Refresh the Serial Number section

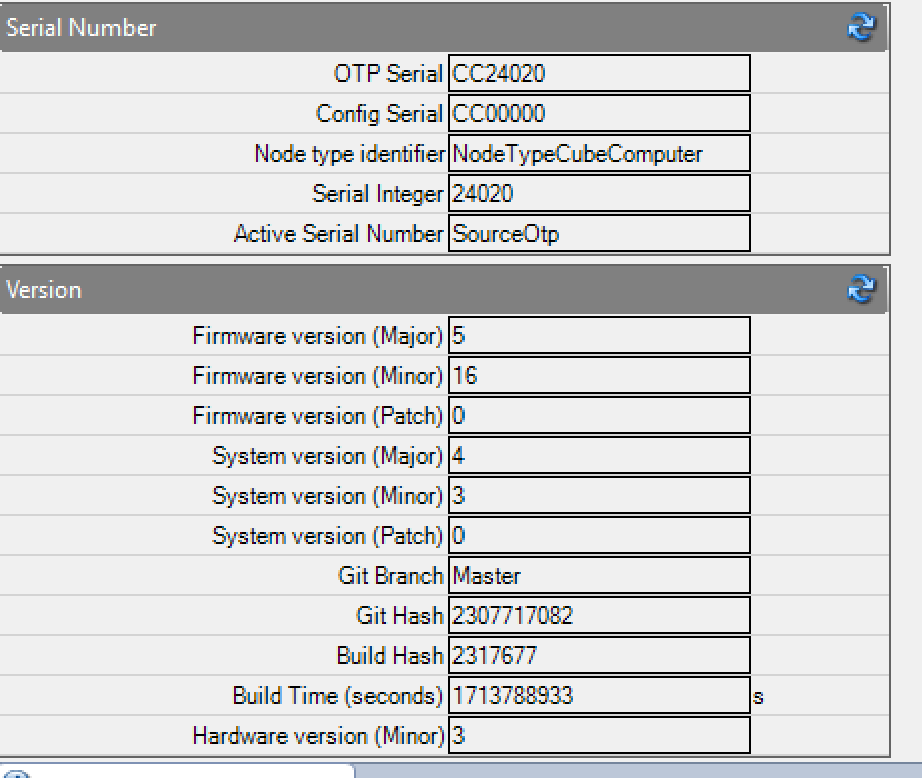[860, 27]
